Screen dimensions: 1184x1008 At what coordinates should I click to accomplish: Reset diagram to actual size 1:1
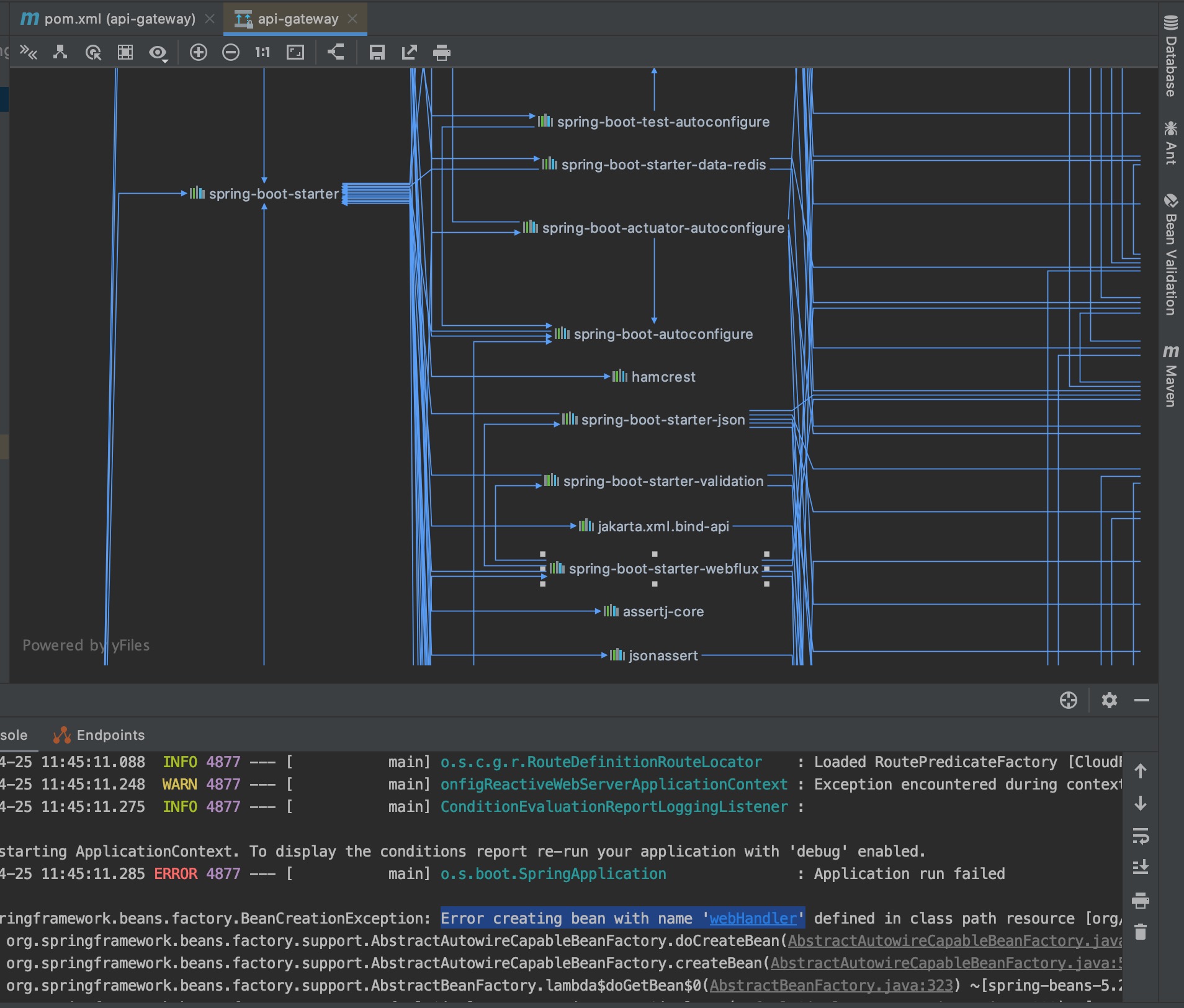262,53
